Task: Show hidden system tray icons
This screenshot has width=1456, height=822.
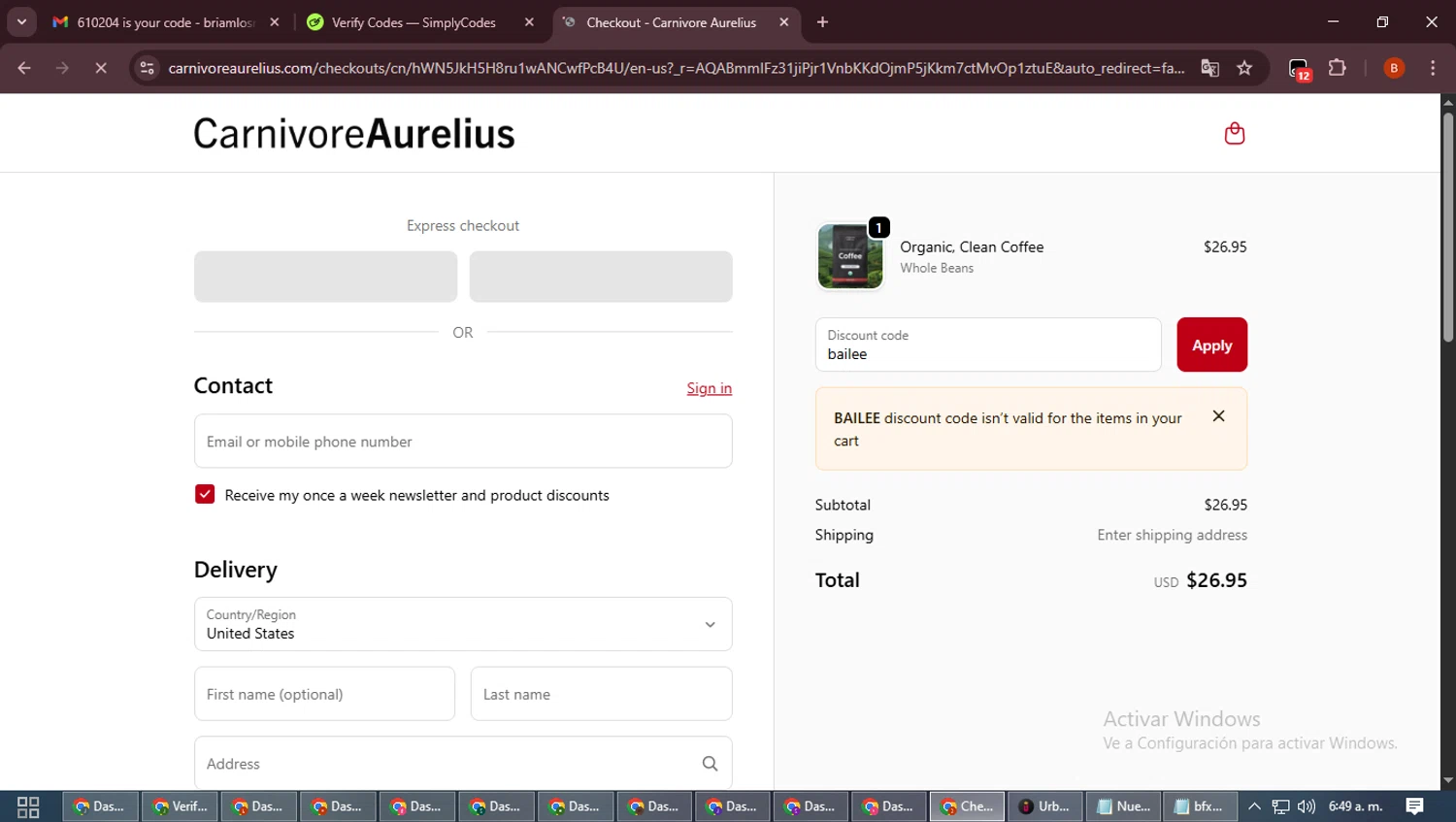Action: (x=1254, y=806)
